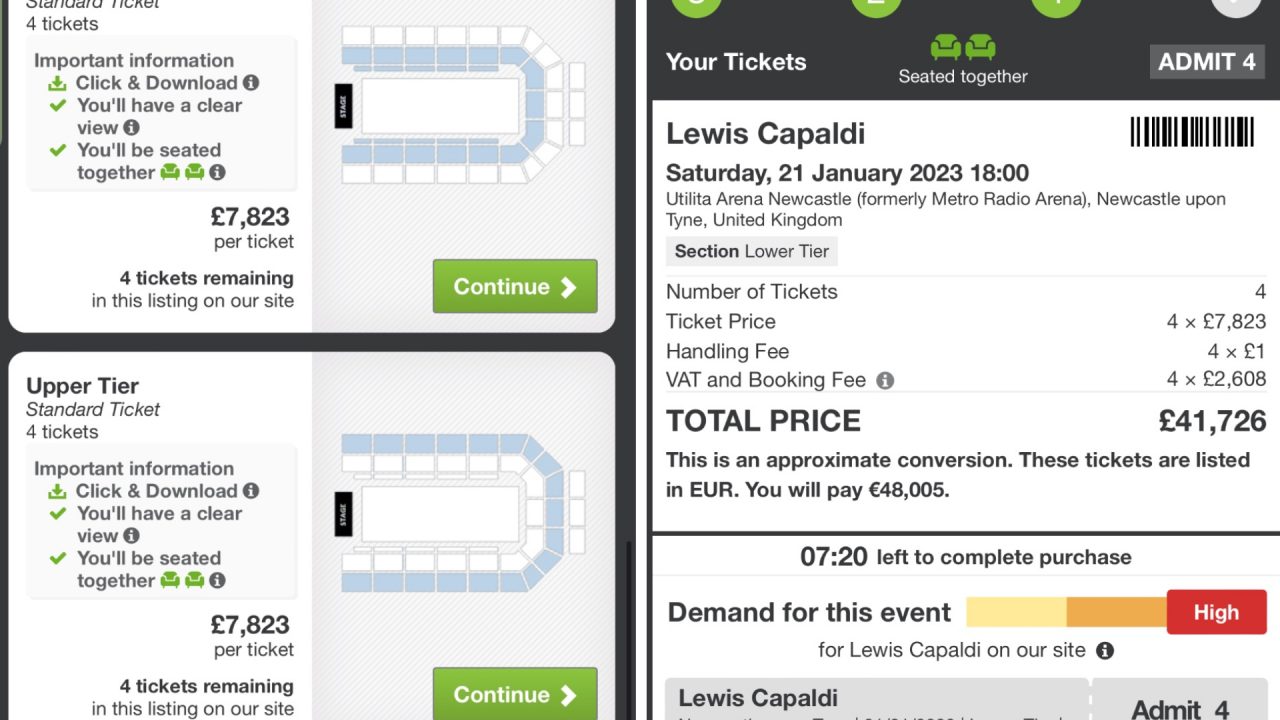Viewport: 1280px width, 720px height.
Task: Click the Upper Tier Click & Download icon
Action: tap(58, 490)
